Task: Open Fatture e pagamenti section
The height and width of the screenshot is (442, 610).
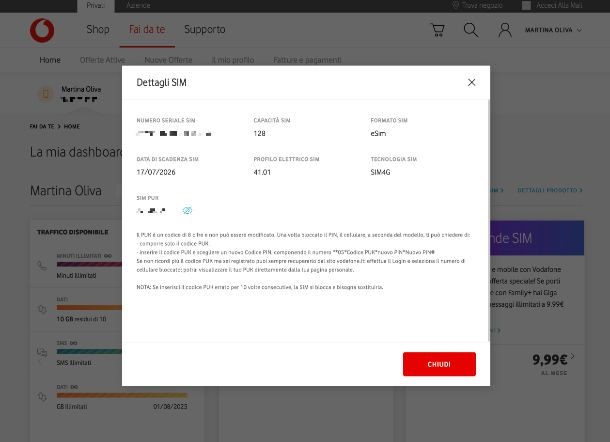Action: point(307,60)
